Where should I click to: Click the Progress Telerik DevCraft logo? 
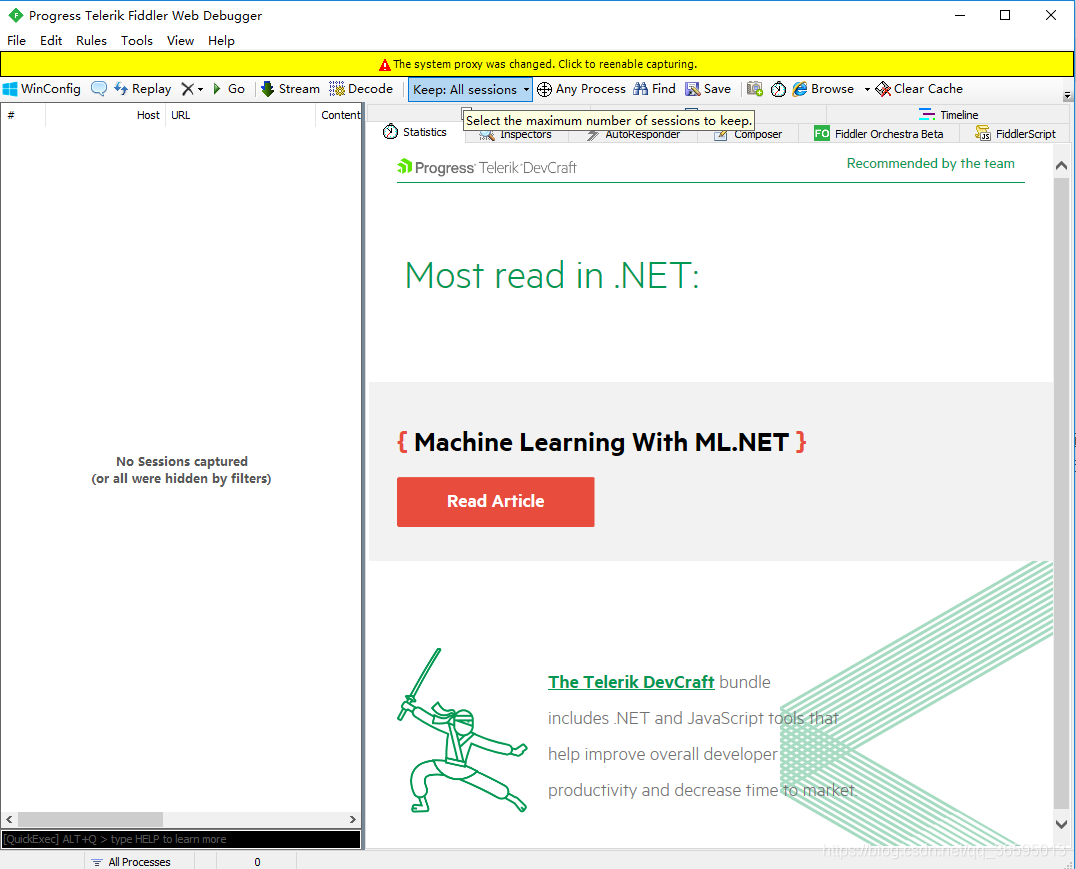[487, 167]
